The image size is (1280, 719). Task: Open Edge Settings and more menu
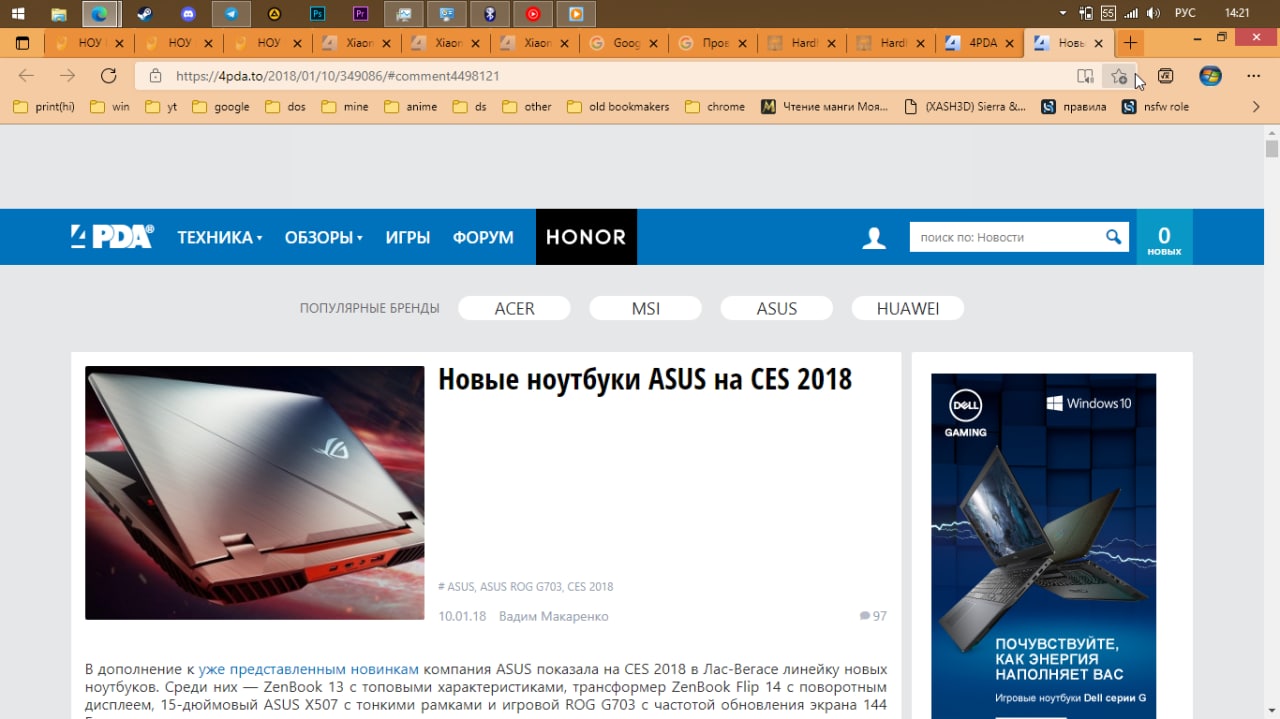1254,76
